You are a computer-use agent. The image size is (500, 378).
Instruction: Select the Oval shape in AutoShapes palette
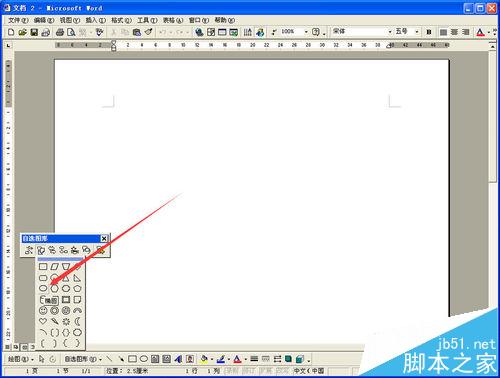[x=43, y=288]
